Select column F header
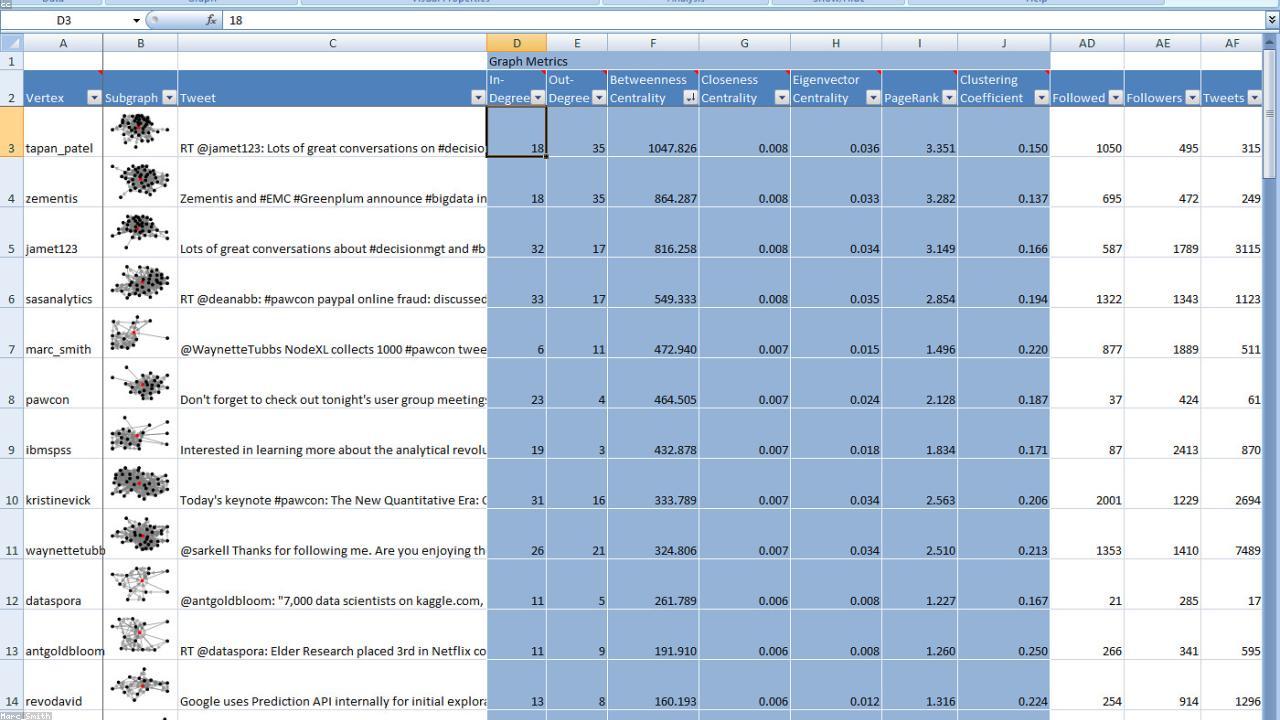Image resolution: width=1280 pixels, height=720 pixels. tap(653, 43)
